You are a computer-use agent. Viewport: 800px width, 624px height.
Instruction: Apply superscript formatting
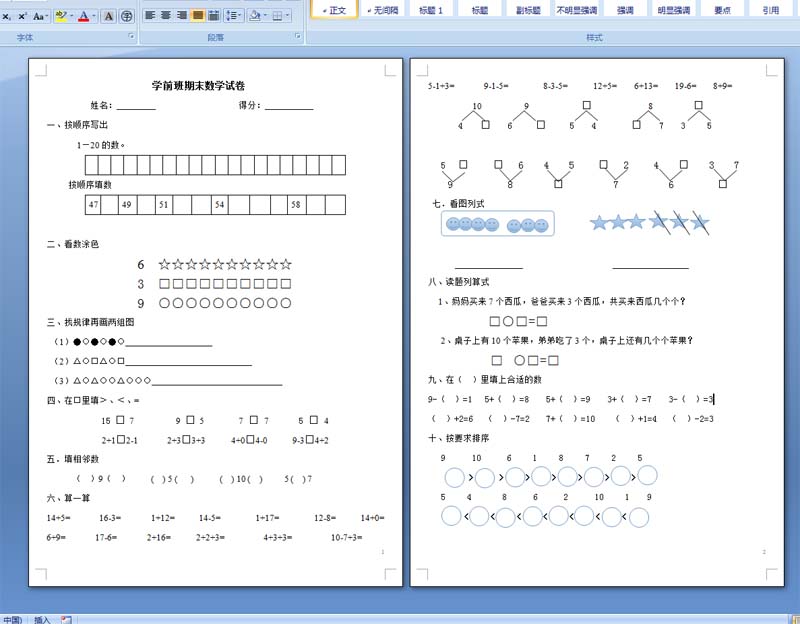[x=22, y=16]
